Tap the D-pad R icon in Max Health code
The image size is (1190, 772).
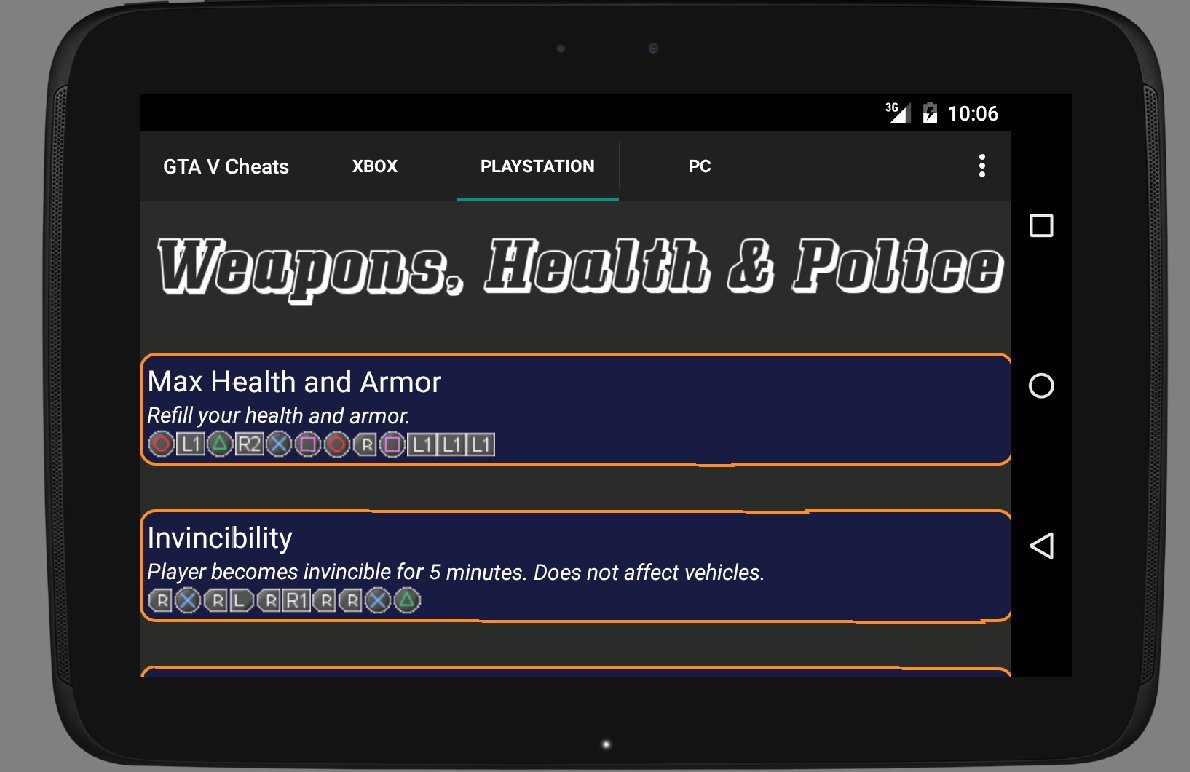pyautogui.click(x=366, y=444)
